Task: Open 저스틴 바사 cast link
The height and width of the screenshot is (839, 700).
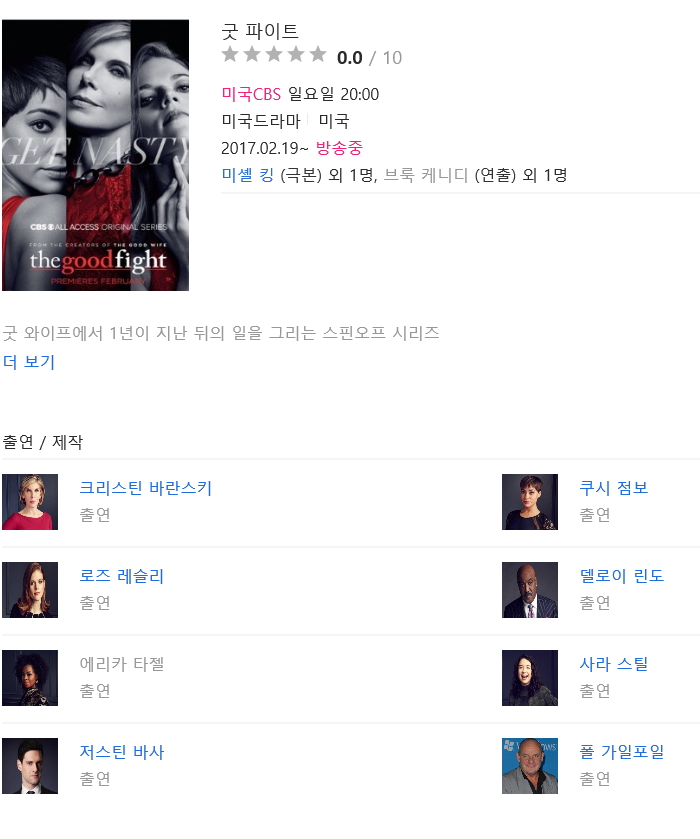Action: click(x=121, y=752)
